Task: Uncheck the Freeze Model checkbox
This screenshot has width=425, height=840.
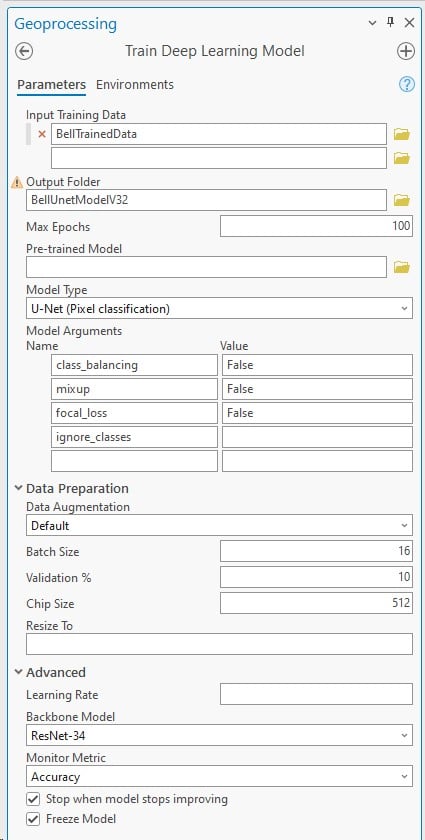Action: coord(33,819)
